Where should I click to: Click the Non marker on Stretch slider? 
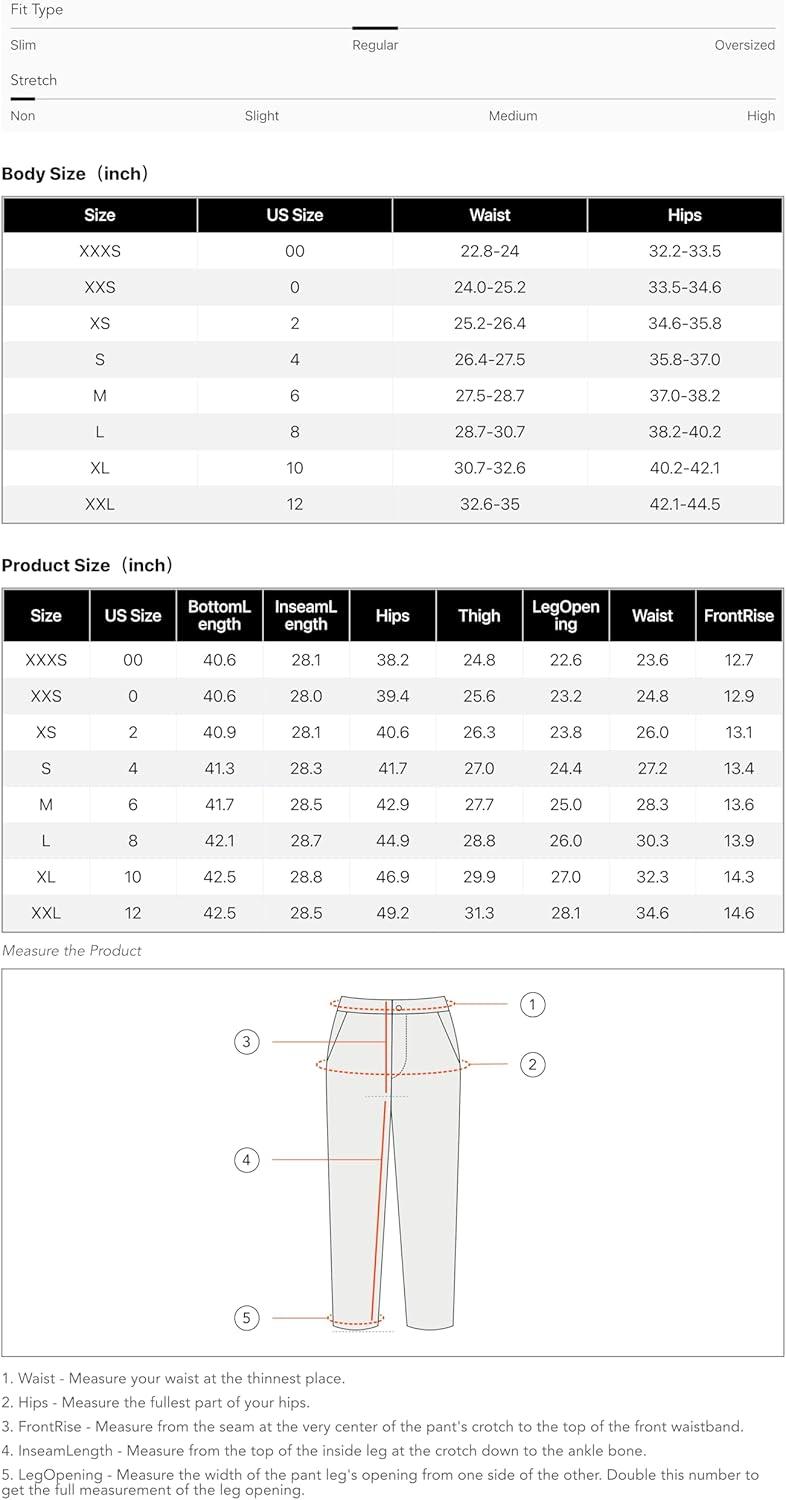[x=22, y=99]
